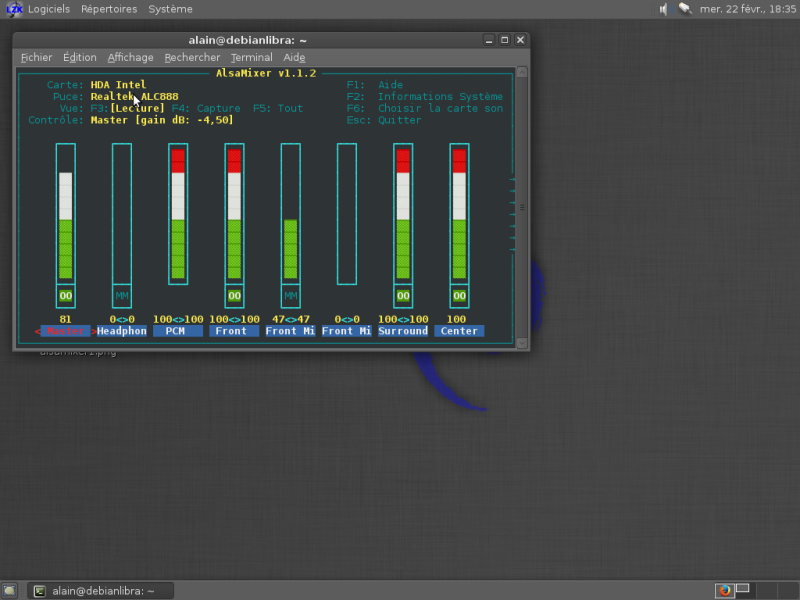Expand the Répertoires places menu

tap(109, 9)
